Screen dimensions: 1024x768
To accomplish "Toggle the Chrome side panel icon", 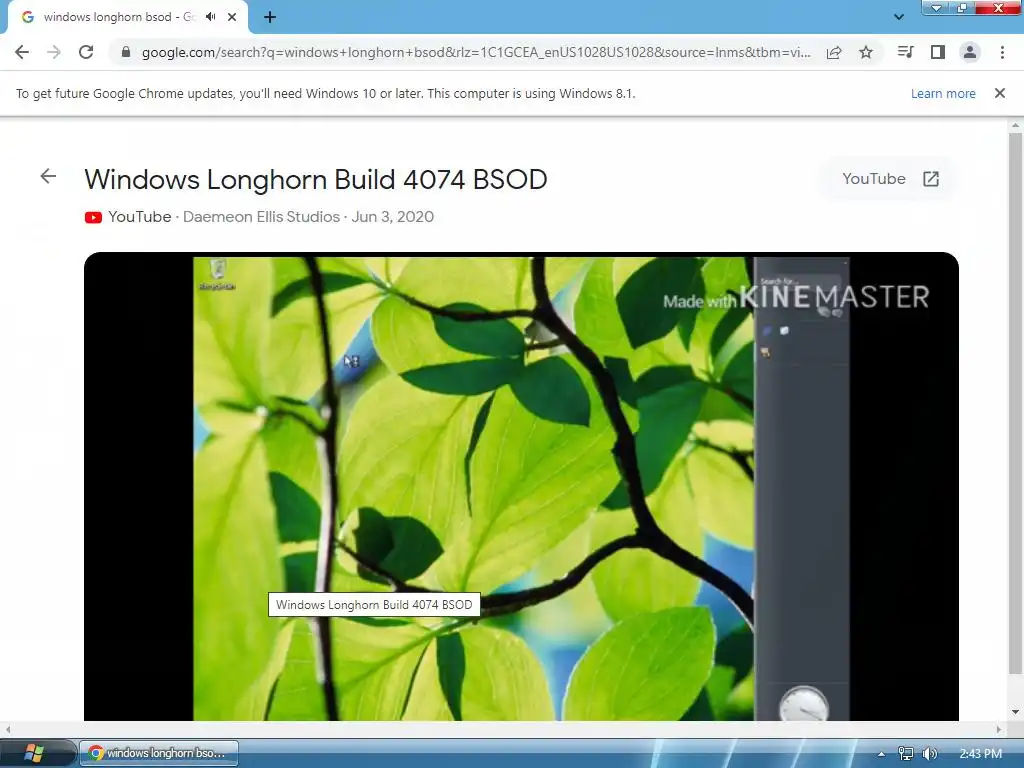I will (938, 52).
